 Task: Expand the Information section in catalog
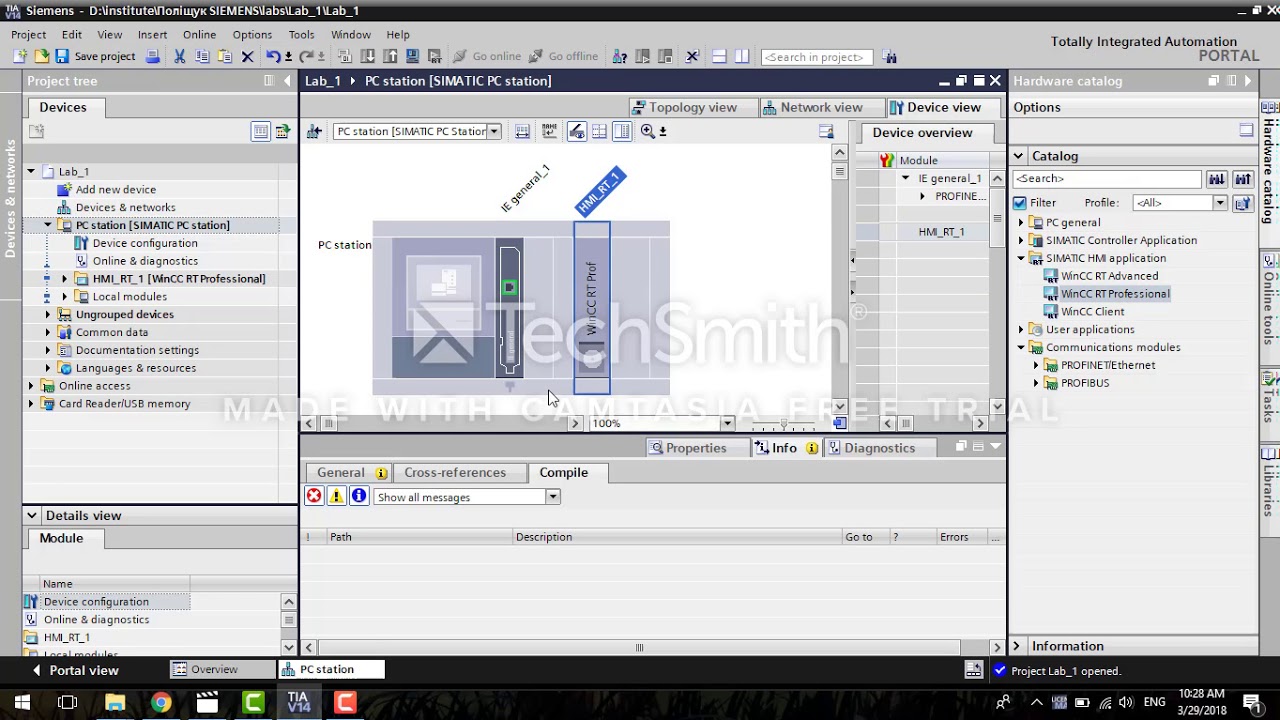[1017, 646]
